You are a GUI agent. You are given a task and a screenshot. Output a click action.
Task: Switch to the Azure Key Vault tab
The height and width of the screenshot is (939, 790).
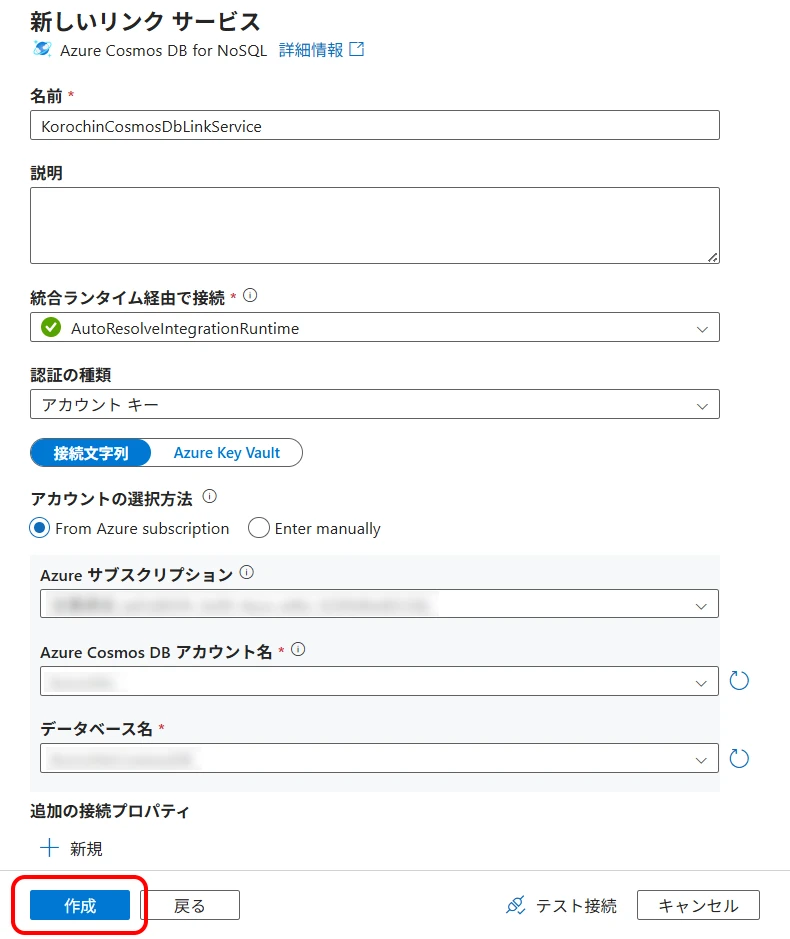pos(227,453)
